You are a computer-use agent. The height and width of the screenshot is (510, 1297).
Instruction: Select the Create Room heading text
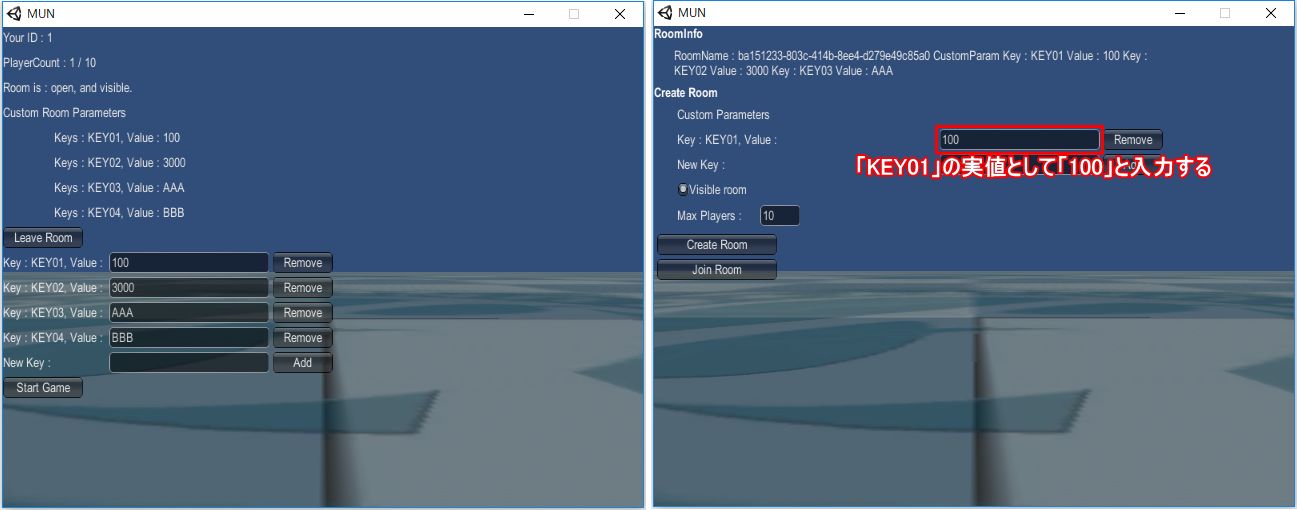(686, 93)
